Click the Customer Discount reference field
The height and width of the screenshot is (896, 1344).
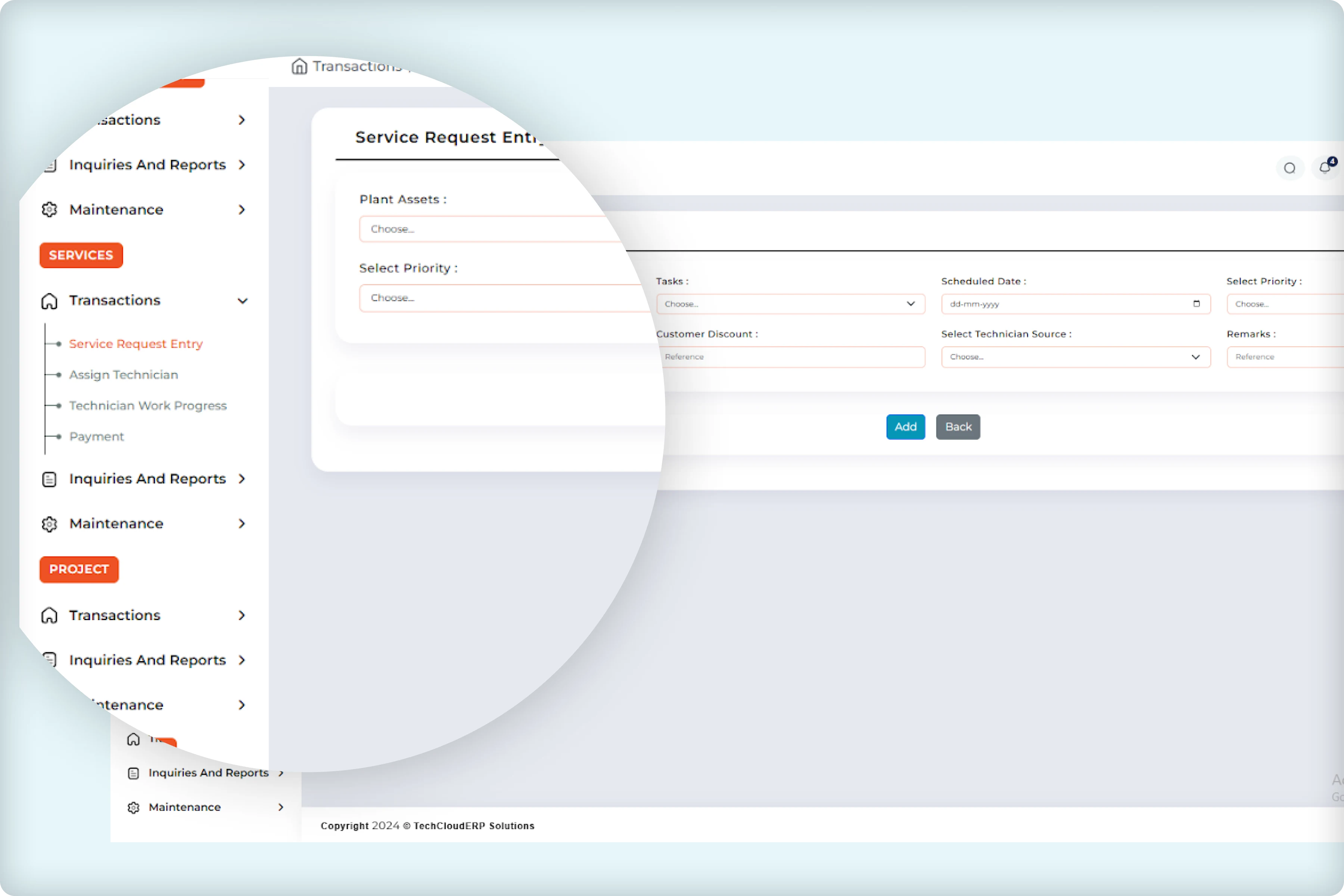click(x=791, y=357)
